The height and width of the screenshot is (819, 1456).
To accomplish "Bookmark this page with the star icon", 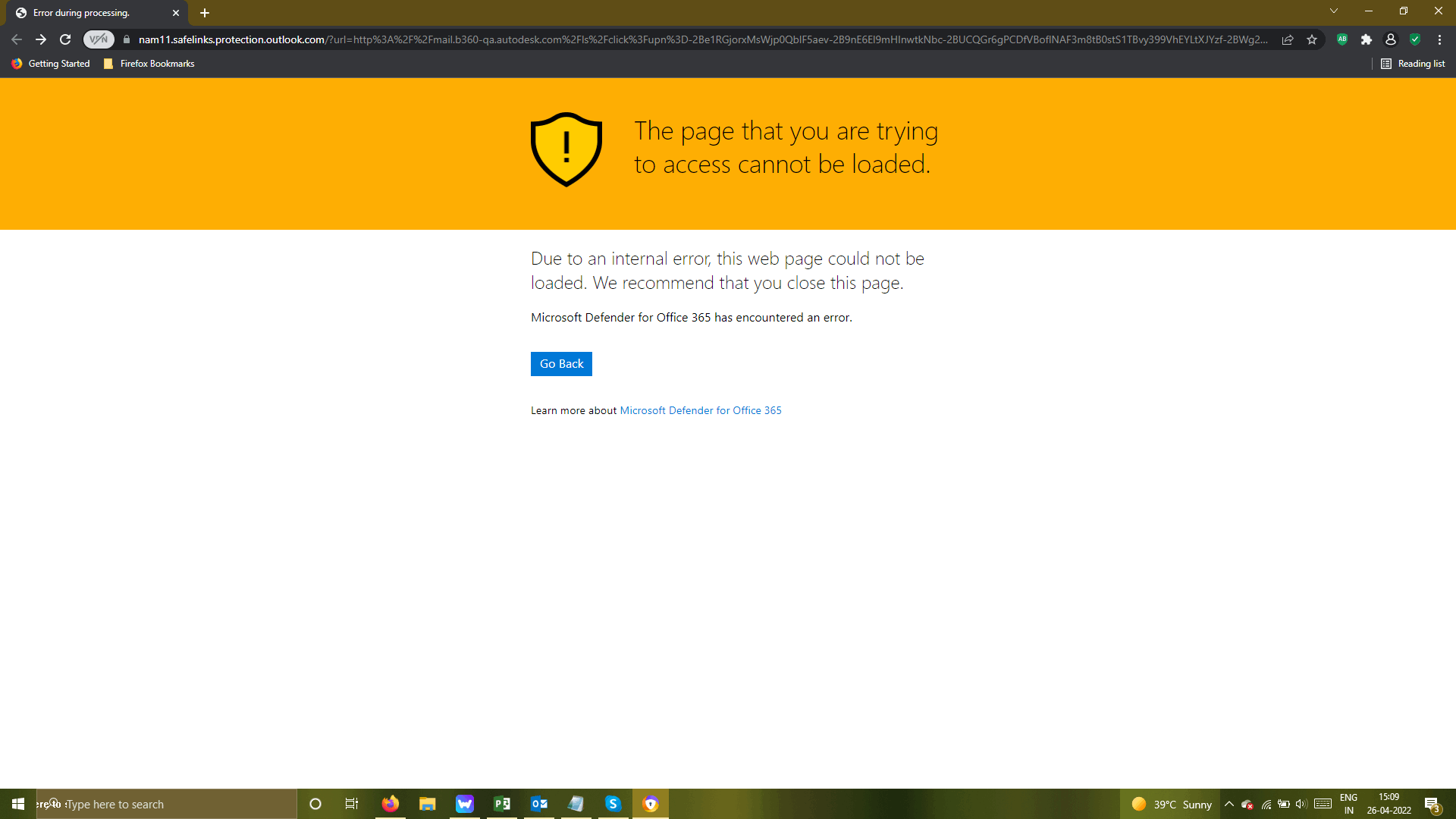I will coord(1312,39).
